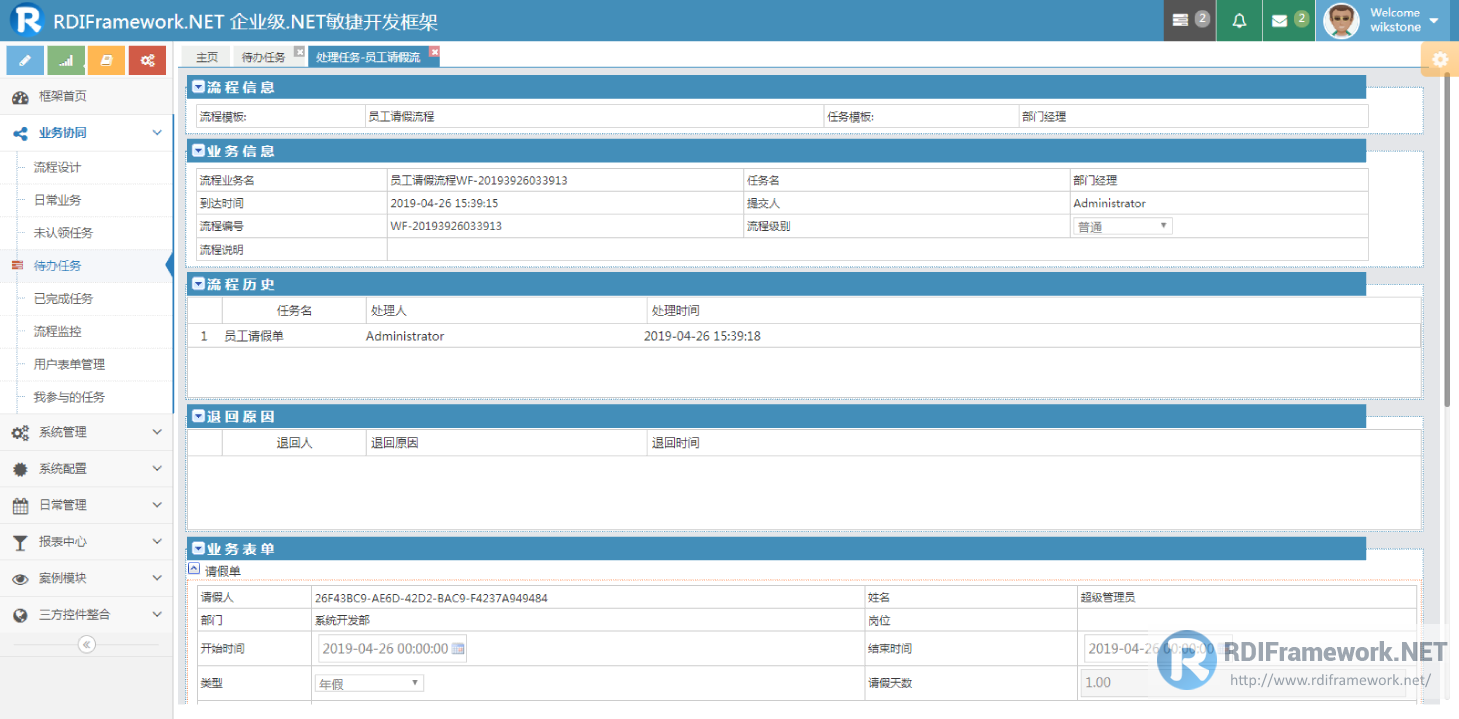
Task: Click the green signal-bars shortcut button
Action: (x=66, y=60)
